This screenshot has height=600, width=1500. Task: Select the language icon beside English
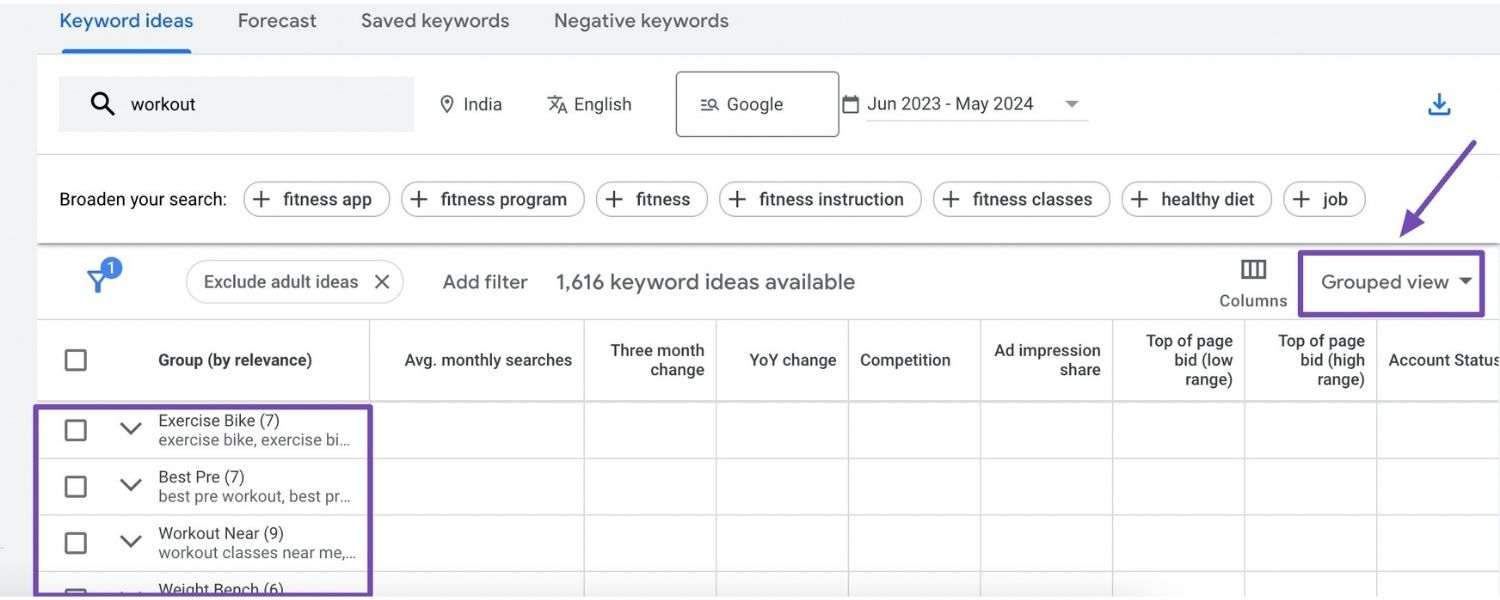(556, 103)
